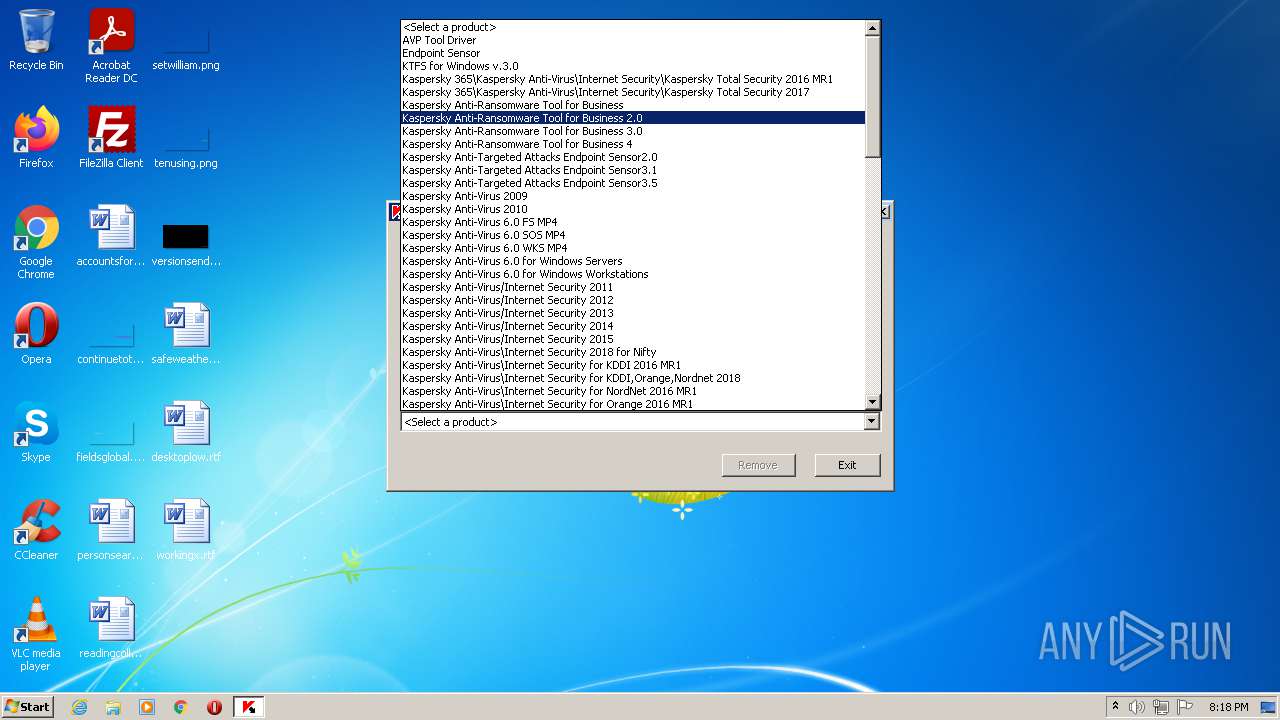The image size is (1280, 720).
Task: Switch to Kaspersky remover taskbar button
Action: tap(249, 707)
